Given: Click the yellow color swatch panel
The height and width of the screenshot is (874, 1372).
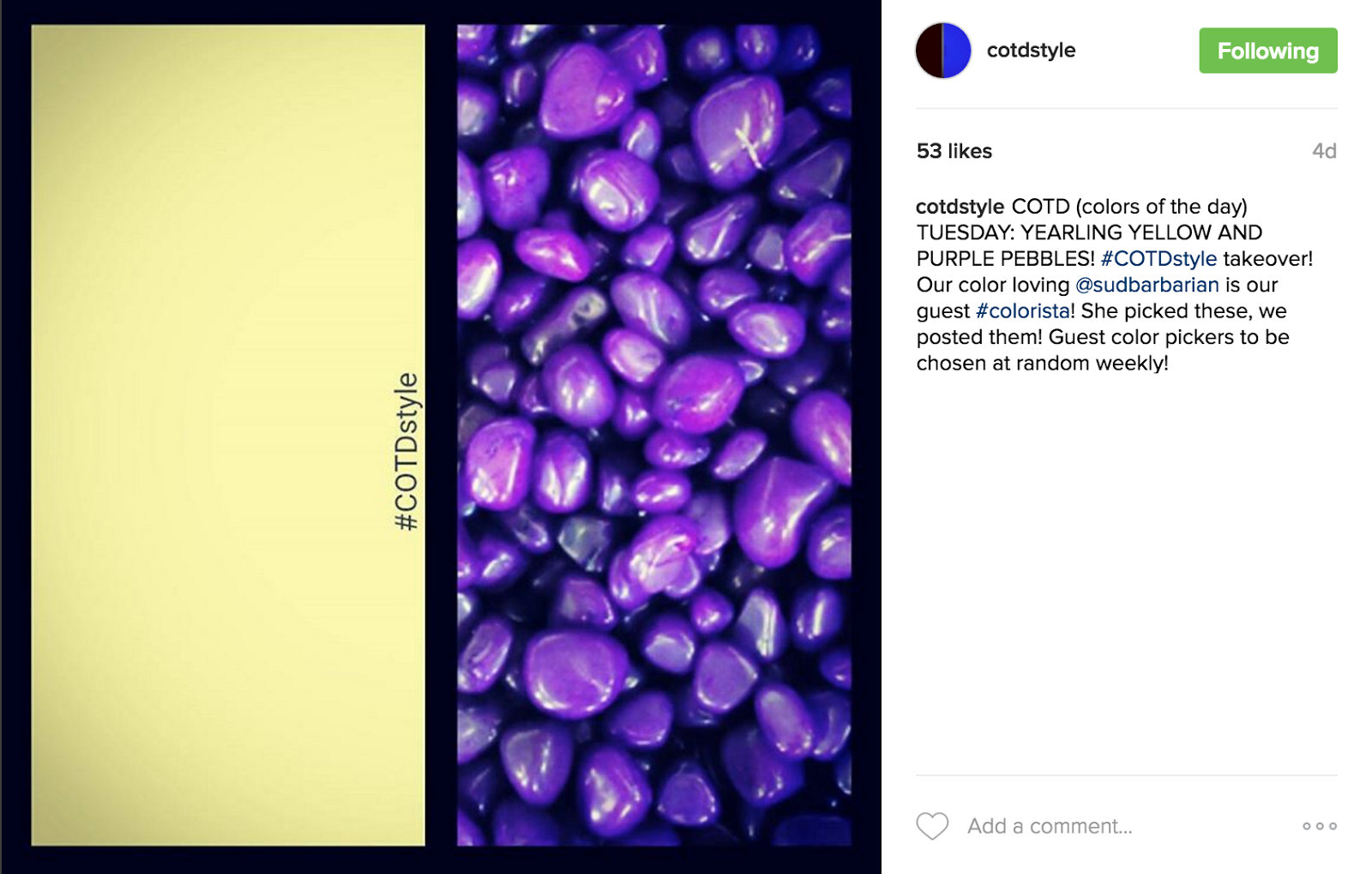Looking at the screenshot, I should coord(228,435).
